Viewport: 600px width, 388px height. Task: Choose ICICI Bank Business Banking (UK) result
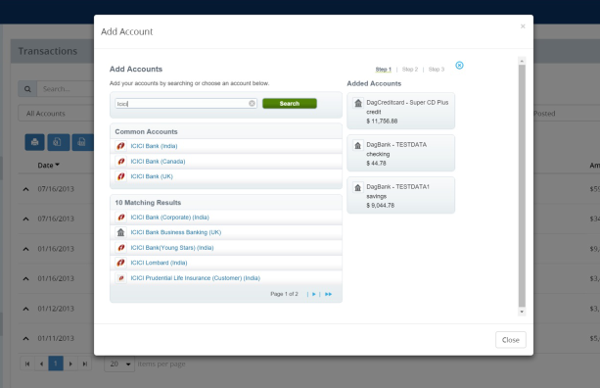(176, 232)
